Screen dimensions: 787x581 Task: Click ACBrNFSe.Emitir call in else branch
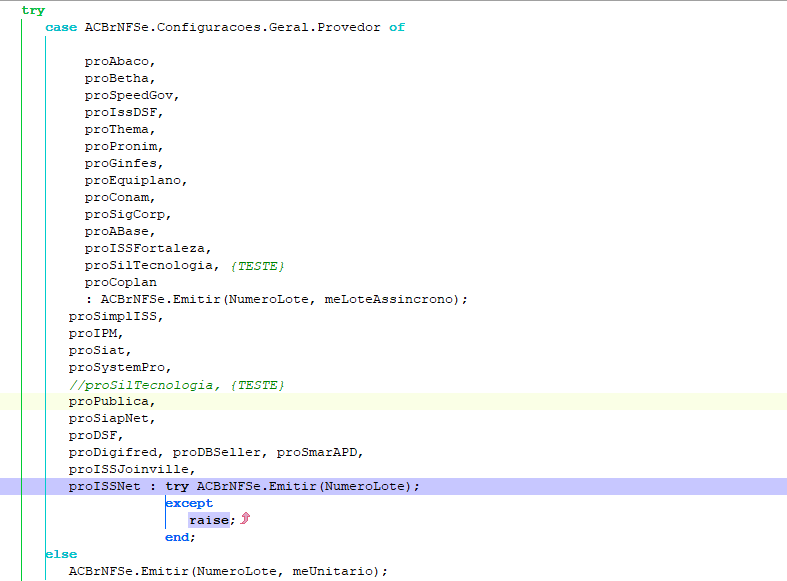tap(228, 571)
